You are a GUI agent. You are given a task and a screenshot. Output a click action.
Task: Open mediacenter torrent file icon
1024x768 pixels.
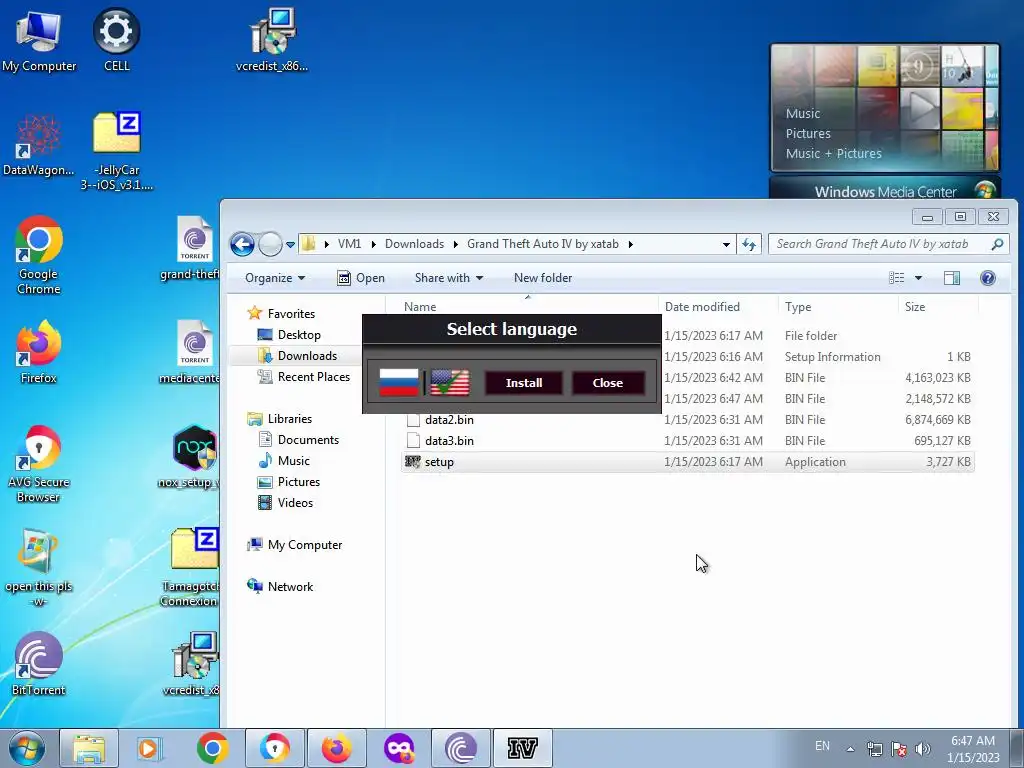191,352
